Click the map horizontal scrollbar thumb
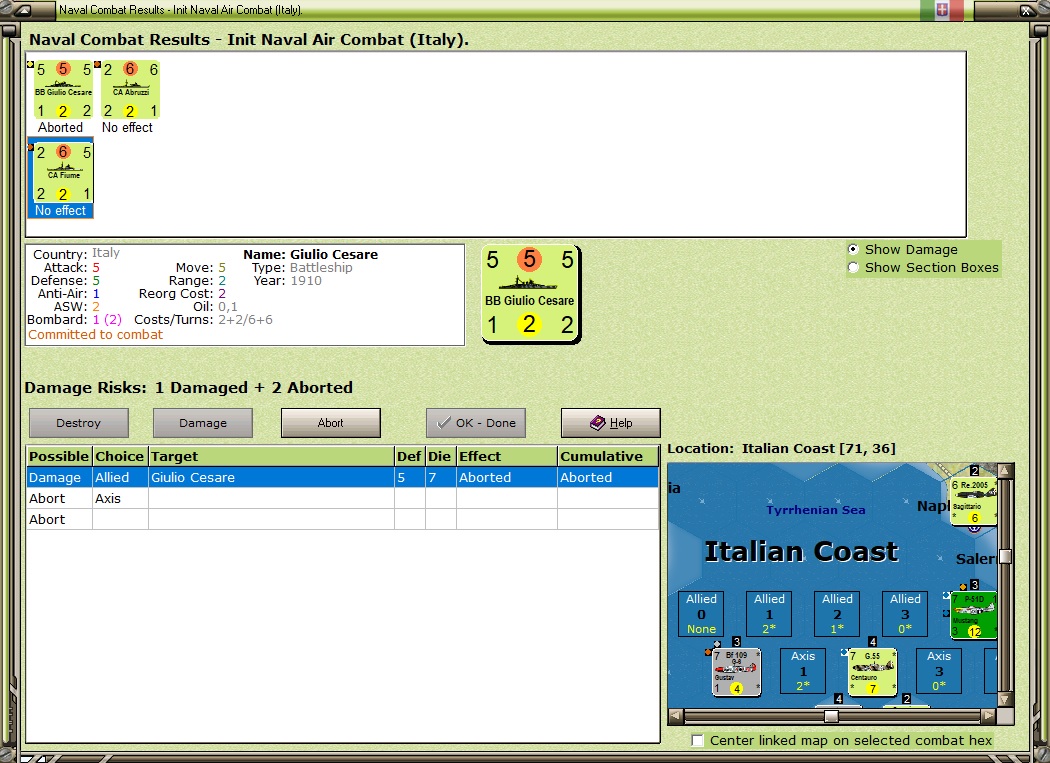This screenshot has height=763, width=1050. click(831, 716)
